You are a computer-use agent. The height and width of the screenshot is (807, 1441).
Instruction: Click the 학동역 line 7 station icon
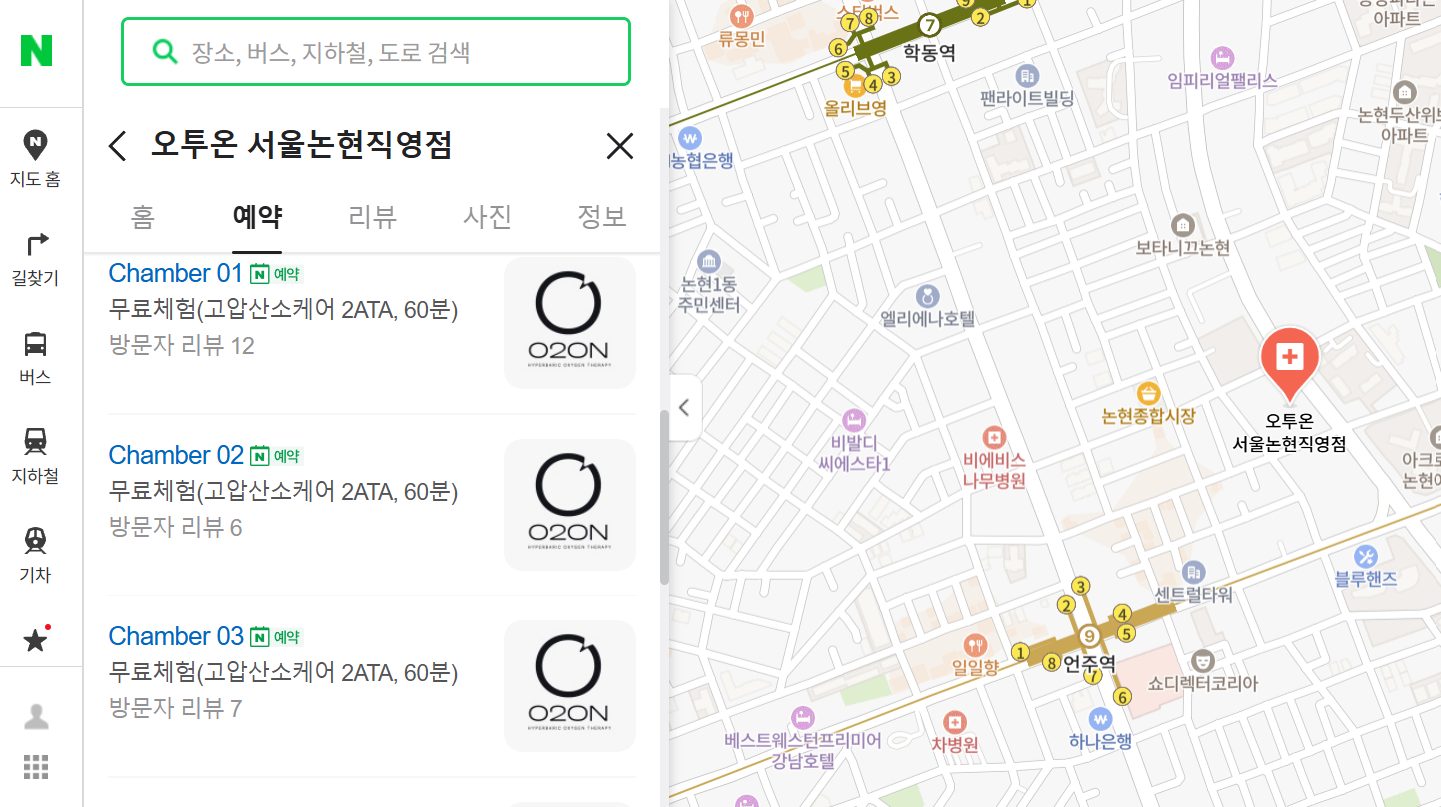pos(930,25)
